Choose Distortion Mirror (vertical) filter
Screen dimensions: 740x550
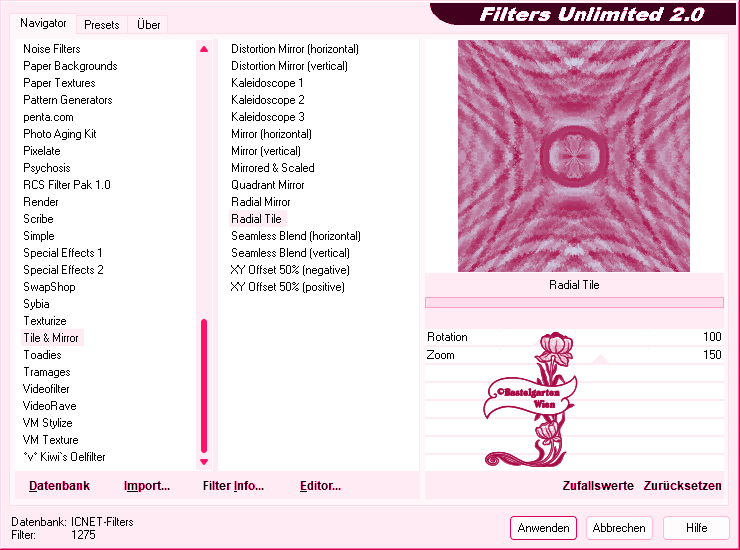coord(289,66)
